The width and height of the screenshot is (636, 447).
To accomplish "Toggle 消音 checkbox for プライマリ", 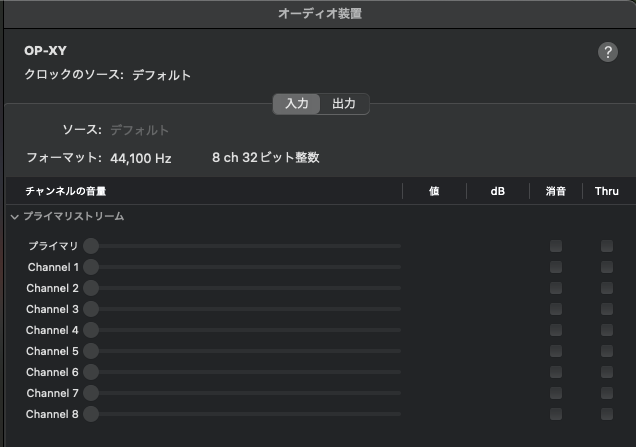I will [x=556, y=246].
